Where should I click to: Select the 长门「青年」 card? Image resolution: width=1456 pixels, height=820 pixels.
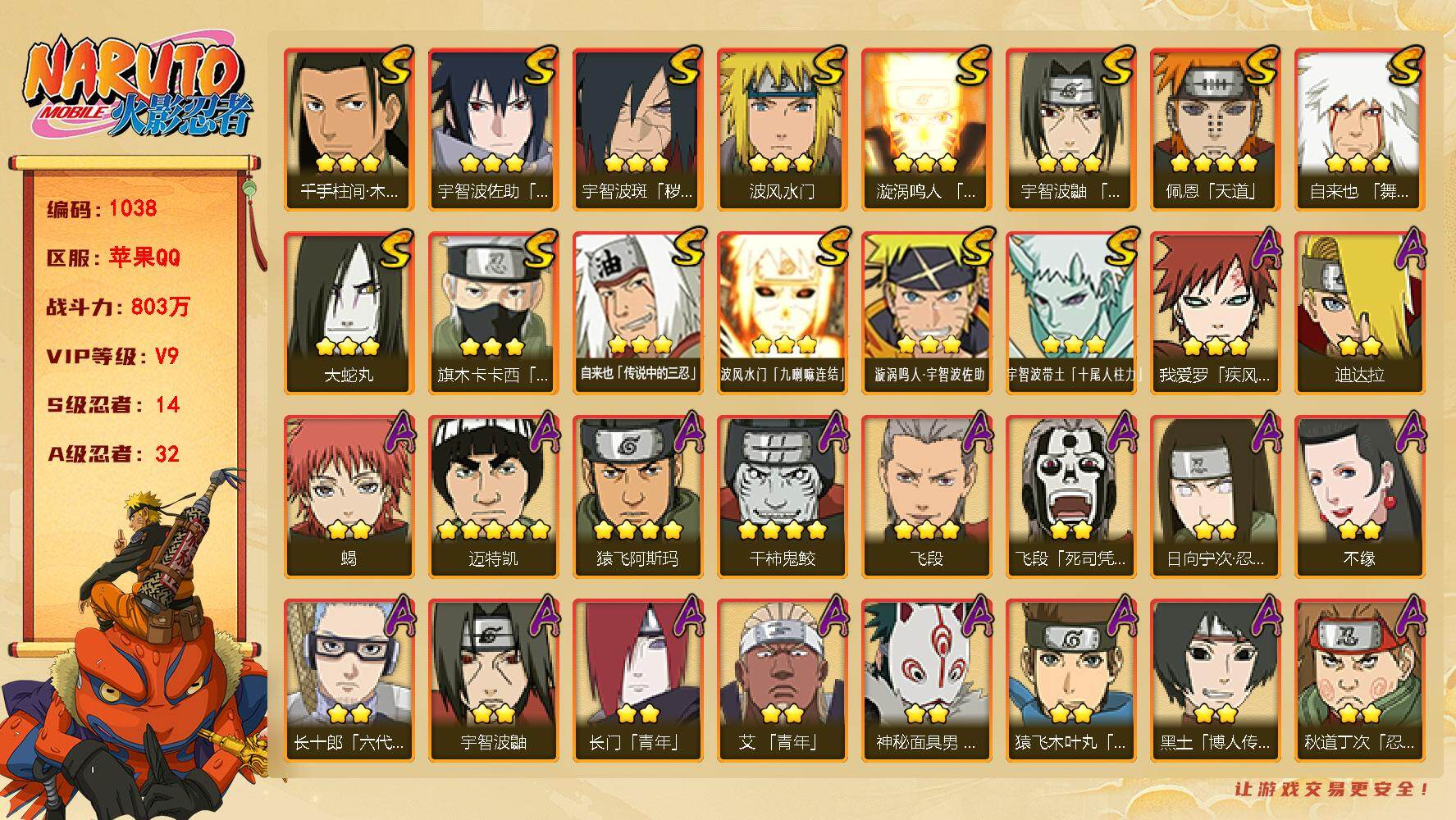click(x=637, y=680)
